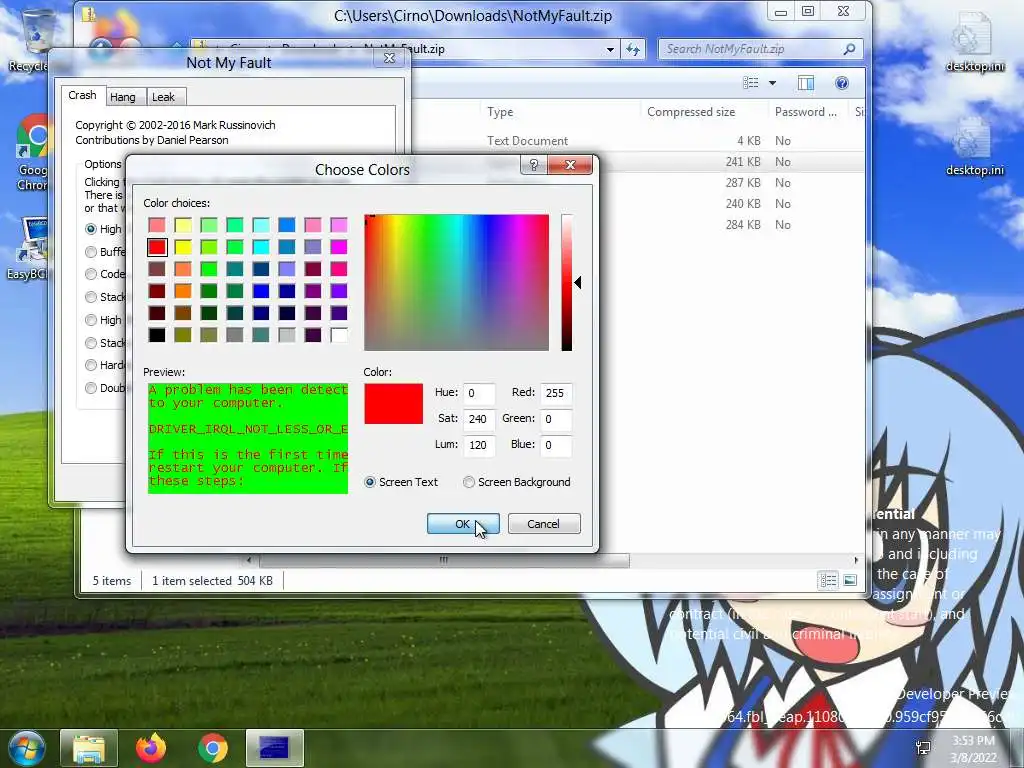The height and width of the screenshot is (768, 1024).
Task: Click Cancel in Choose Colors dialog
Action: pos(543,524)
